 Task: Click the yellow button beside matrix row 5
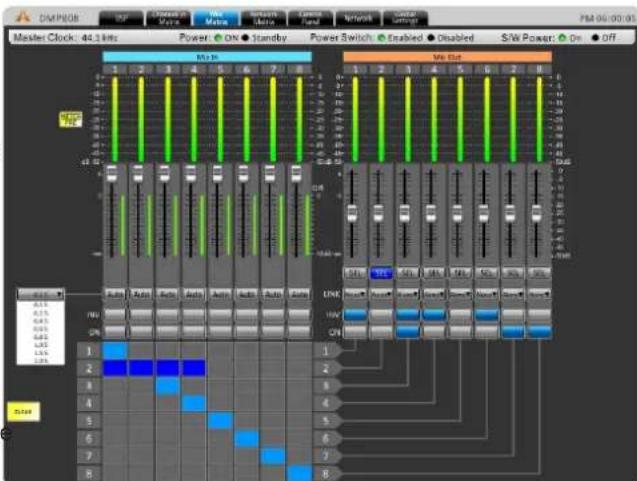23,412
